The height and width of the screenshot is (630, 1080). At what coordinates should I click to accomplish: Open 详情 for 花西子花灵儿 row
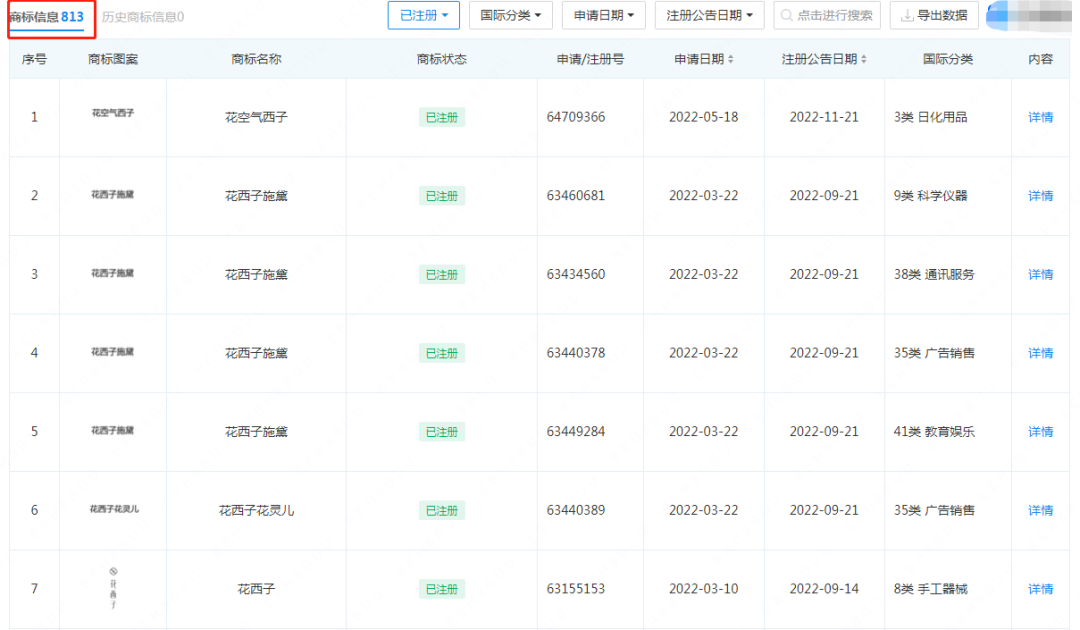coord(1040,510)
